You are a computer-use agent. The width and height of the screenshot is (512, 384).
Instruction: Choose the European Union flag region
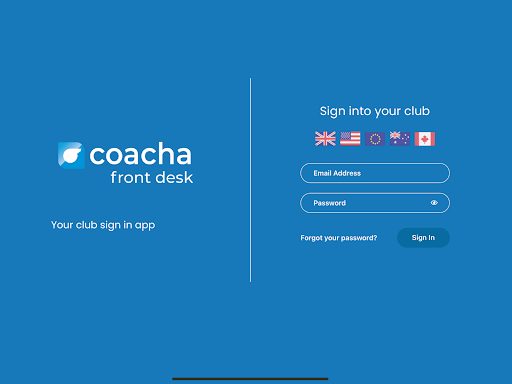coord(375,139)
